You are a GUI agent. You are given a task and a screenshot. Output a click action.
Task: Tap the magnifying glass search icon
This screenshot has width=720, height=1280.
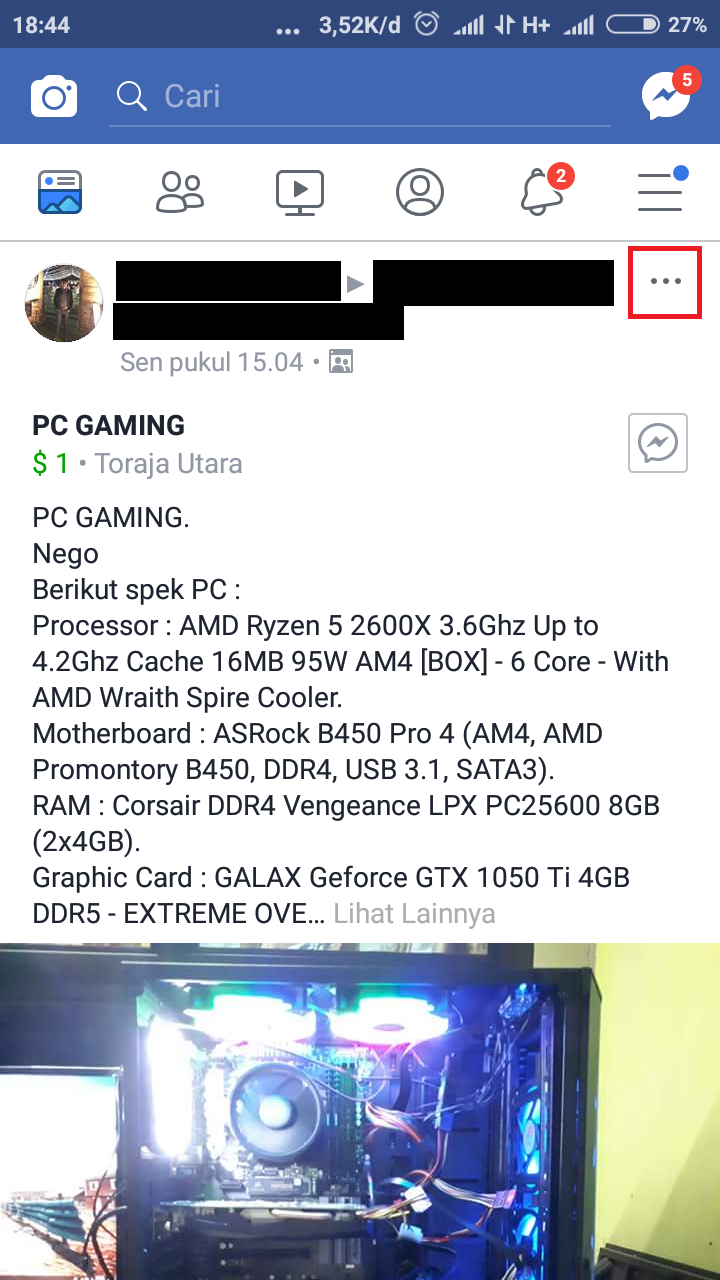[131, 96]
